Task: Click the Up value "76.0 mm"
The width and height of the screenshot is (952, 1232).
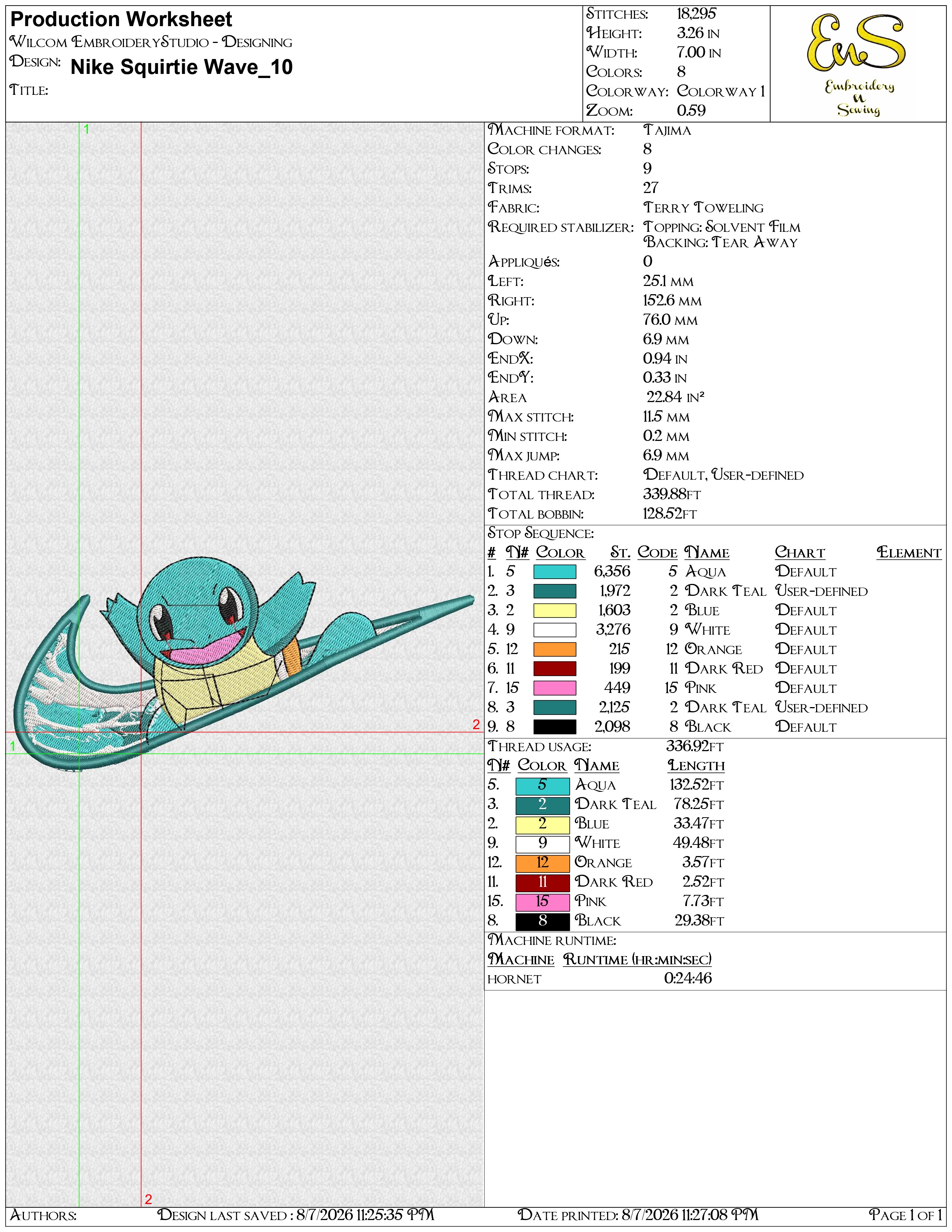Action: pyautogui.click(x=671, y=320)
